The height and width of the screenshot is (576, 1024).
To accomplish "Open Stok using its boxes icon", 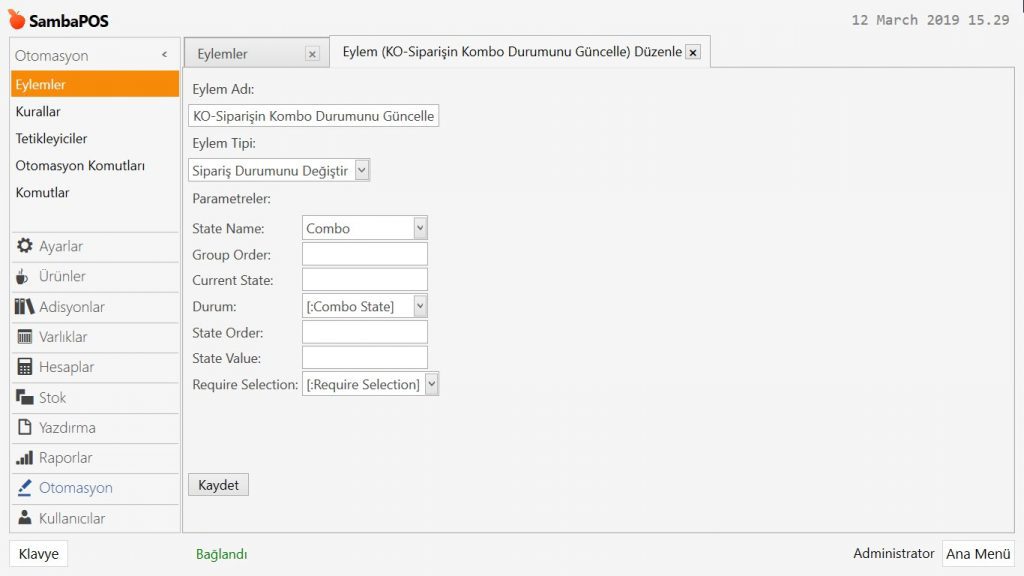I will pyautogui.click(x=25, y=398).
